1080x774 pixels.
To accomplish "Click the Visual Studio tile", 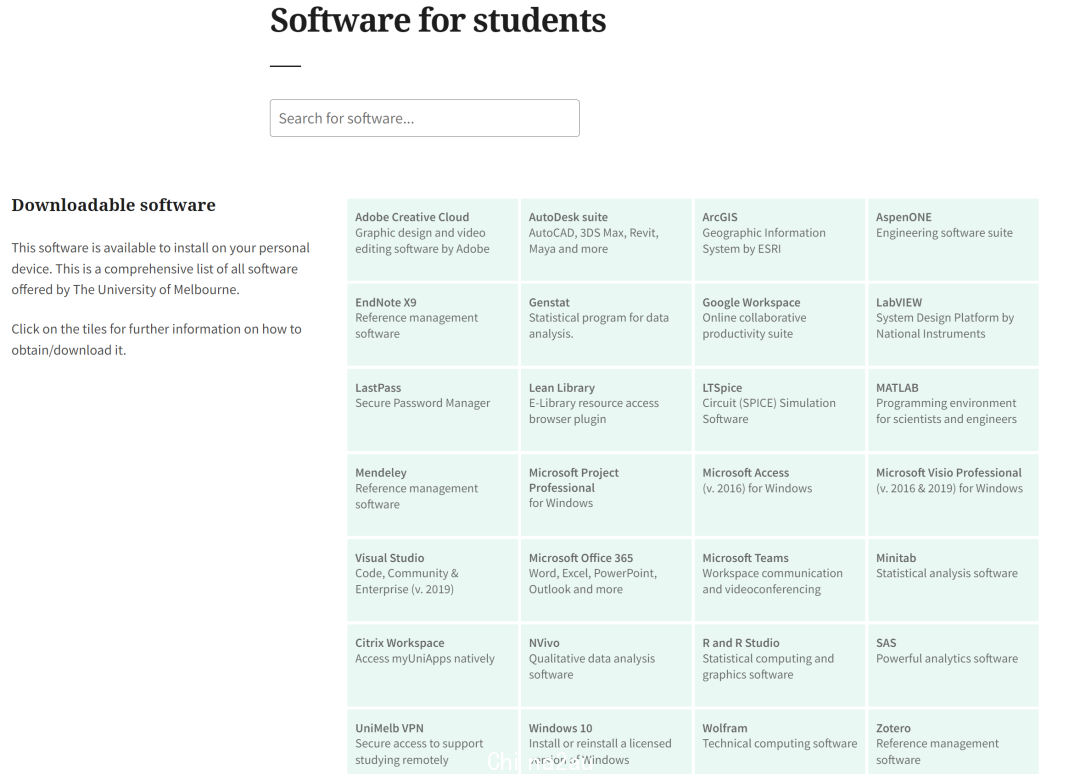I will (433, 580).
